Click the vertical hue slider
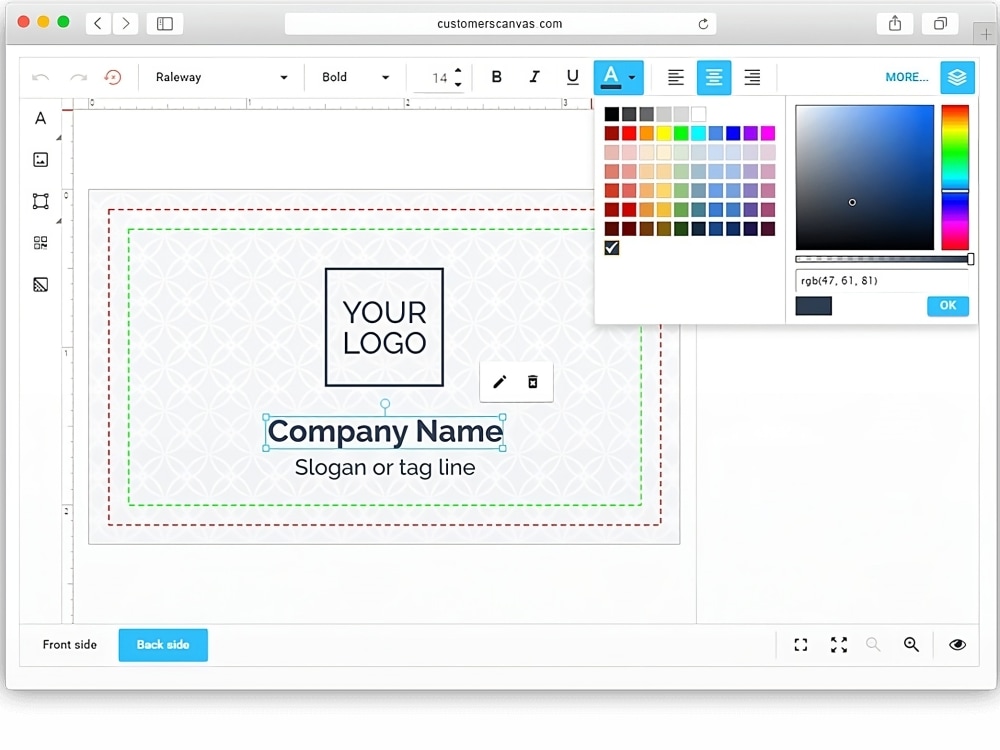 (x=955, y=177)
